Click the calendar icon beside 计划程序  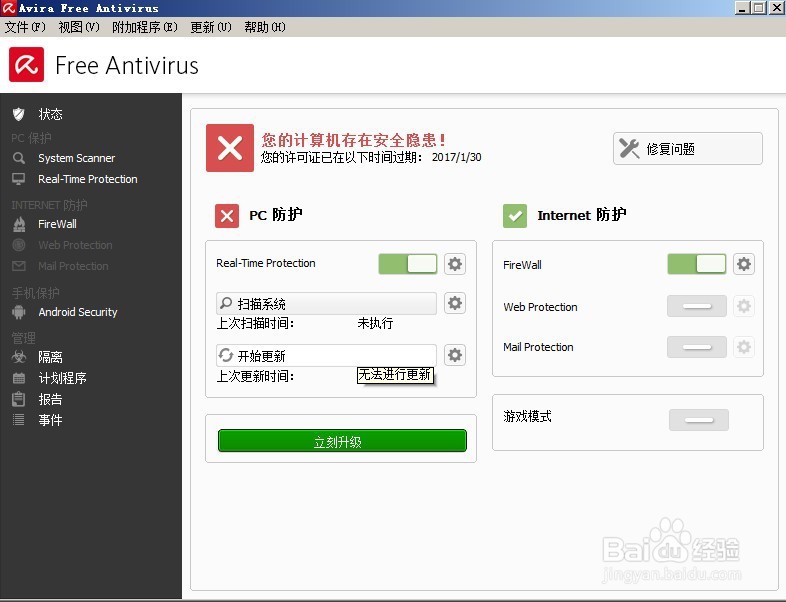19,378
